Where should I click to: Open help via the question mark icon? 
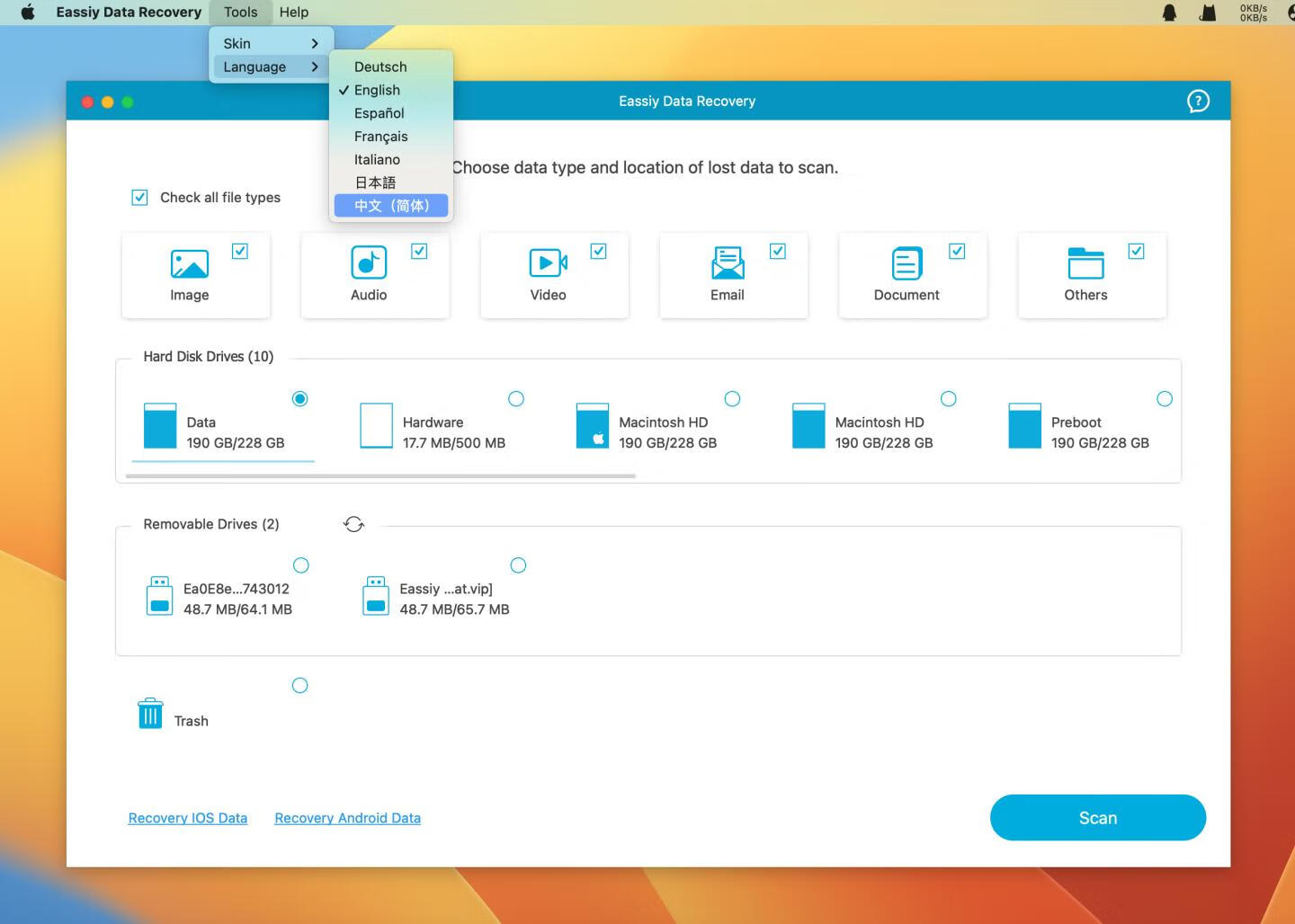[x=1197, y=101]
